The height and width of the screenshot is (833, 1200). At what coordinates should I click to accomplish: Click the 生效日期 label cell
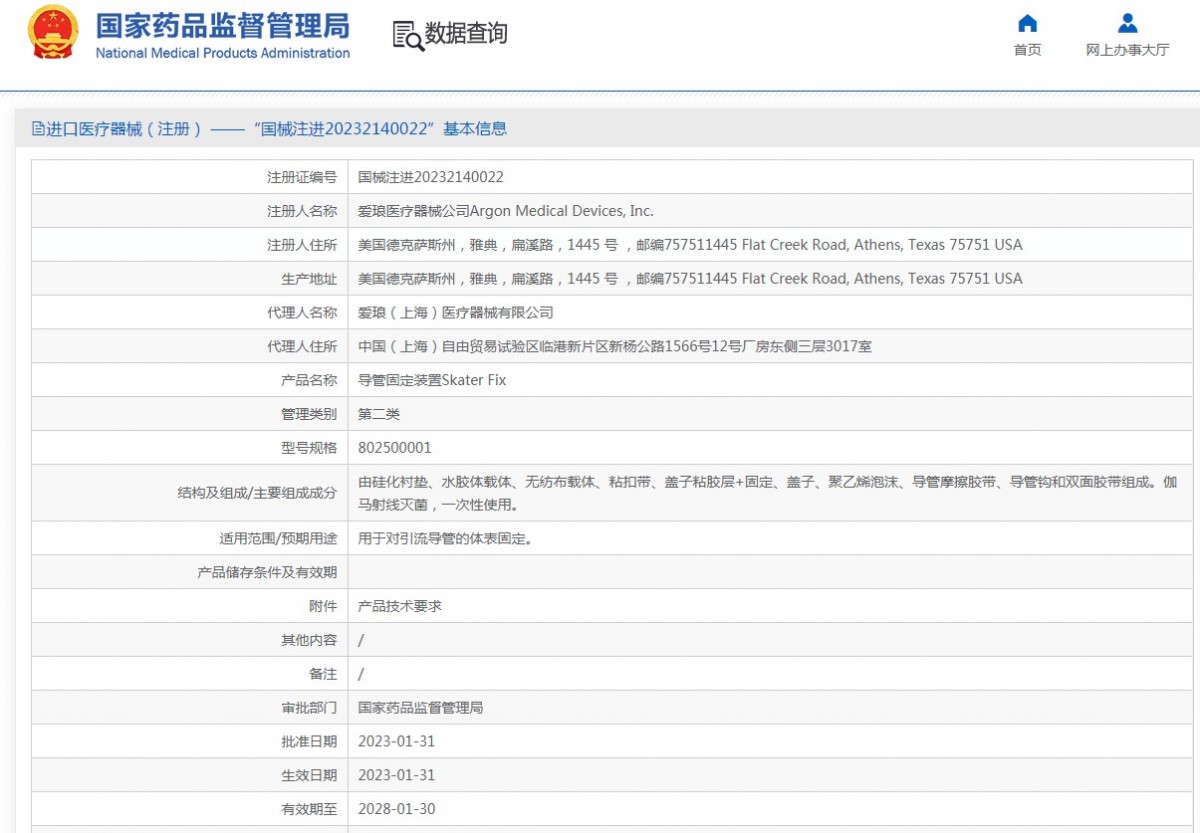pyautogui.click(x=190, y=775)
